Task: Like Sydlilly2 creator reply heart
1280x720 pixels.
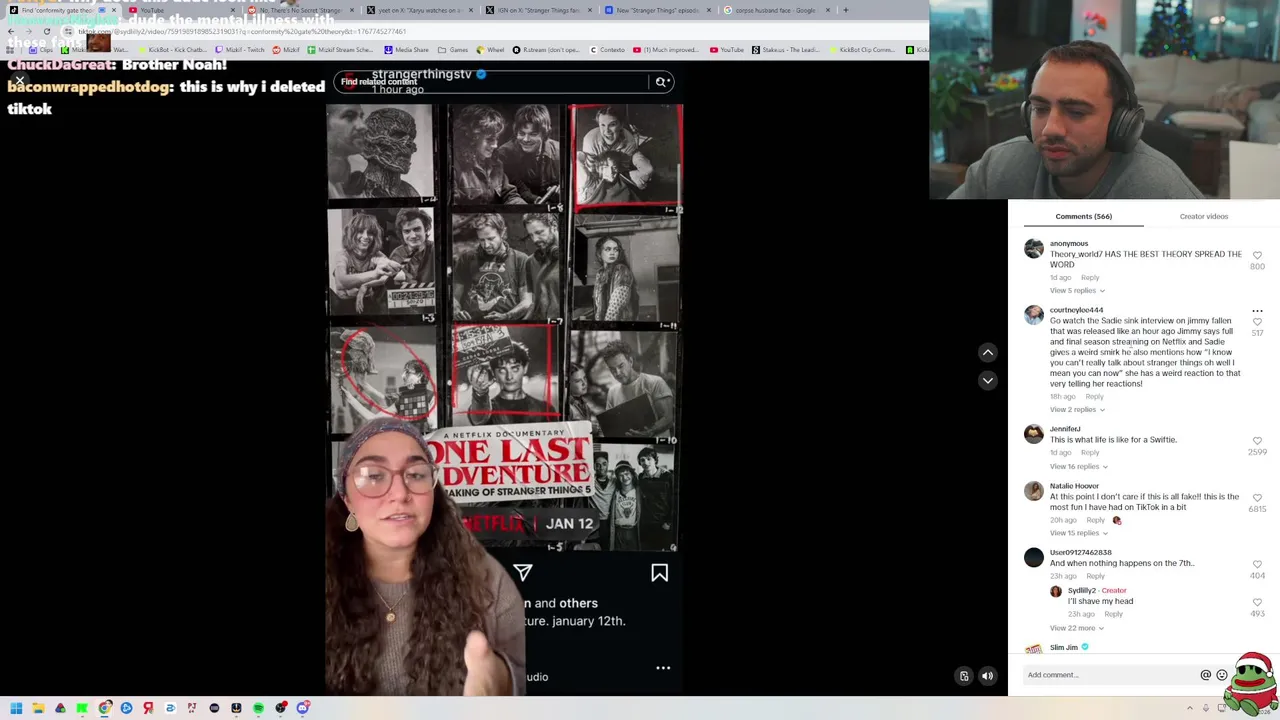Action: point(1257,602)
